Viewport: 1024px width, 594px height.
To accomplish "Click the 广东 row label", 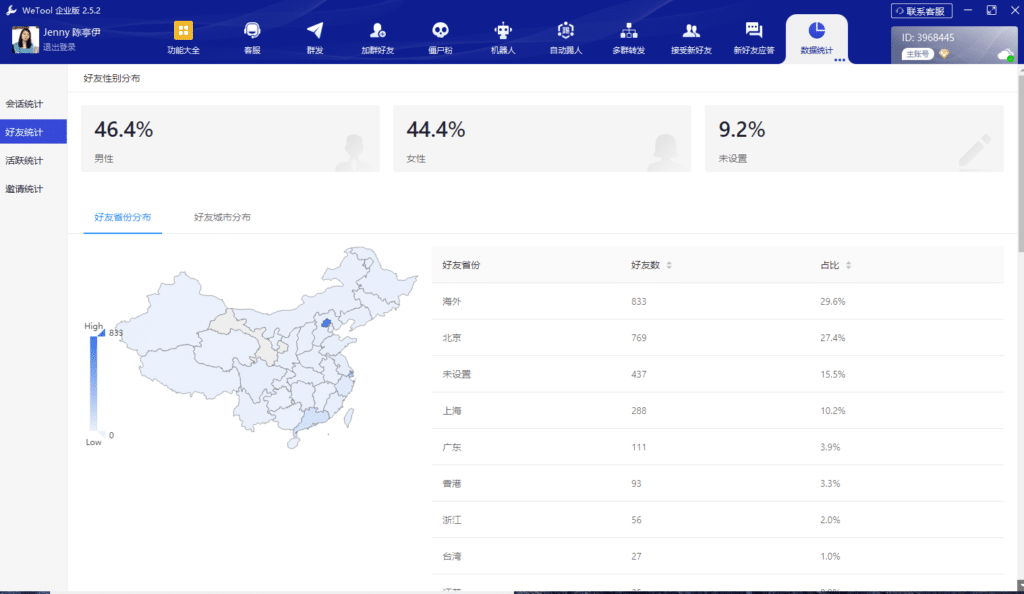I will coord(451,447).
